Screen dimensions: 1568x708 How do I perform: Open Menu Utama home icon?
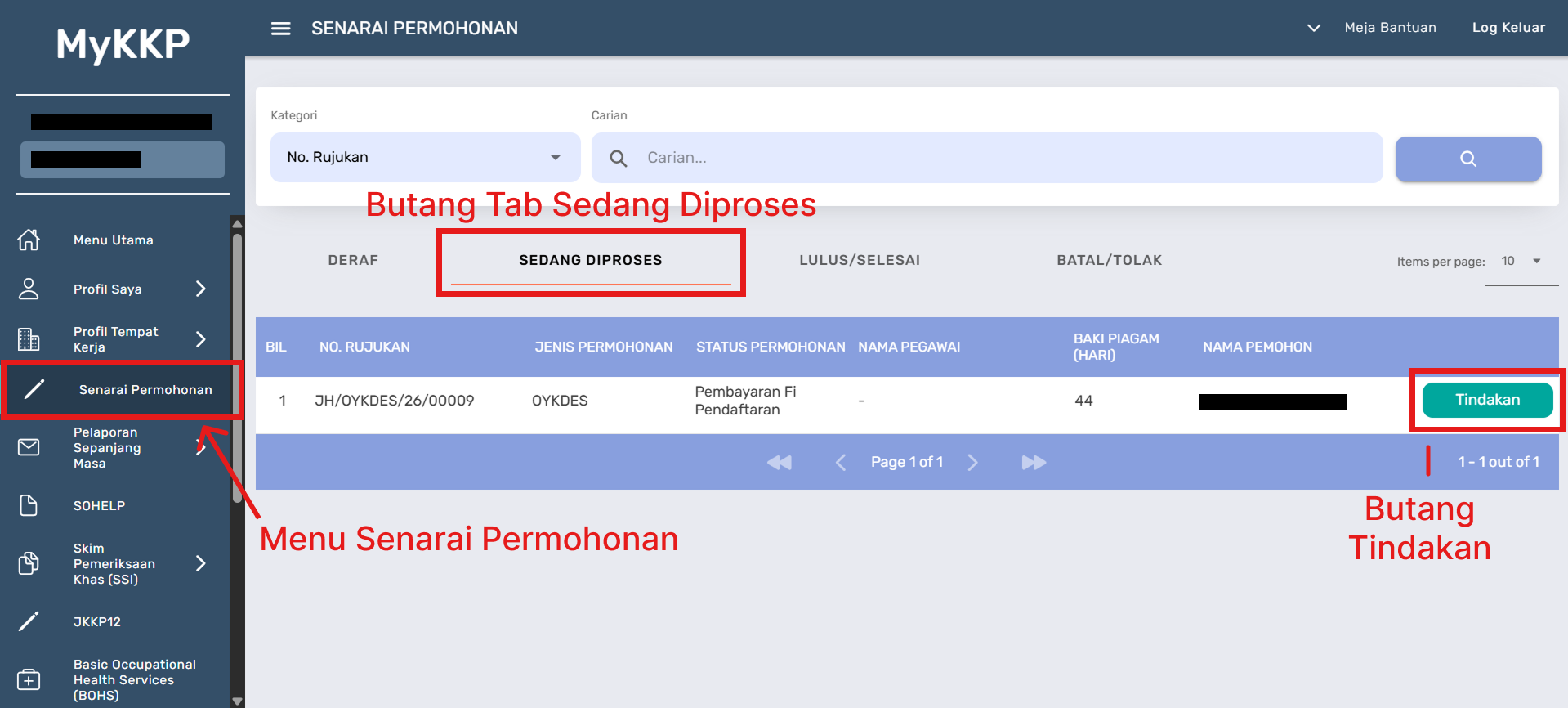(x=29, y=240)
